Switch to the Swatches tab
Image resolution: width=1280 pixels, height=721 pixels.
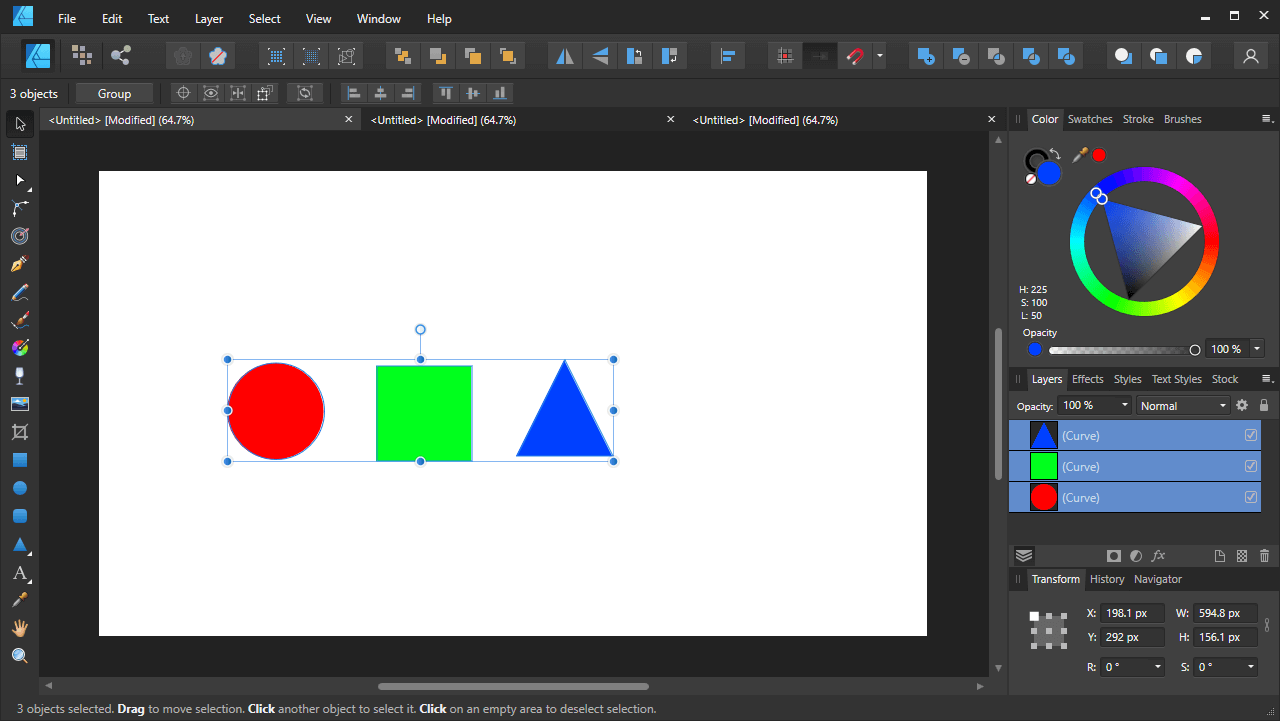click(x=1089, y=119)
